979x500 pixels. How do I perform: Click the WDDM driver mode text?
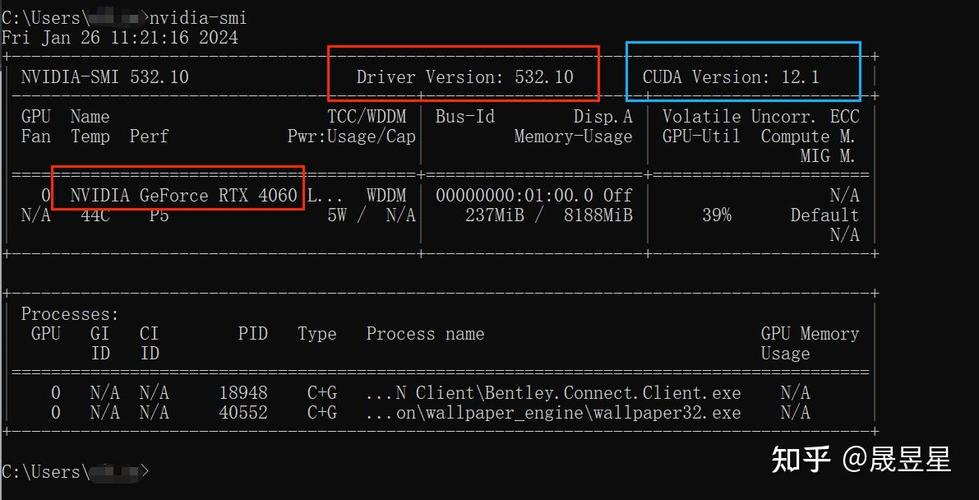coord(386,195)
